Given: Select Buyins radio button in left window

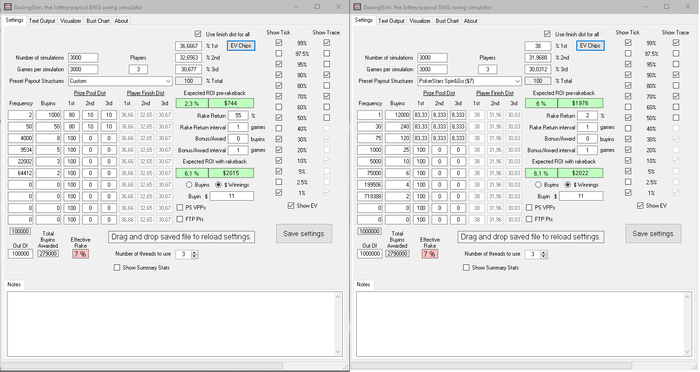Looking at the screenshot, I should click(x=189, y=185).
